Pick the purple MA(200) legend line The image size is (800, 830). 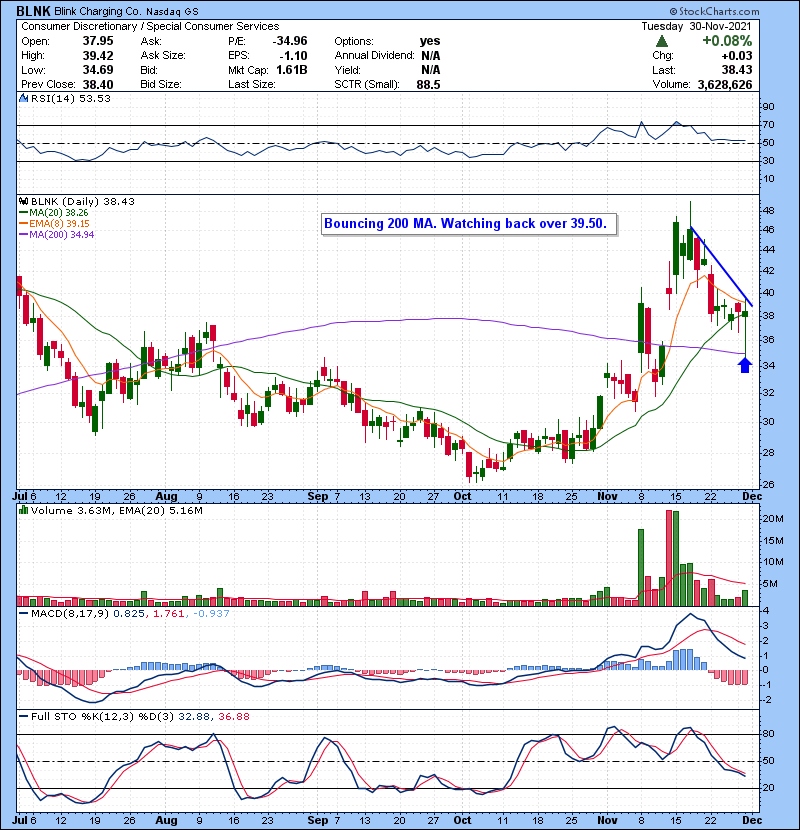(x=23, y=234)
